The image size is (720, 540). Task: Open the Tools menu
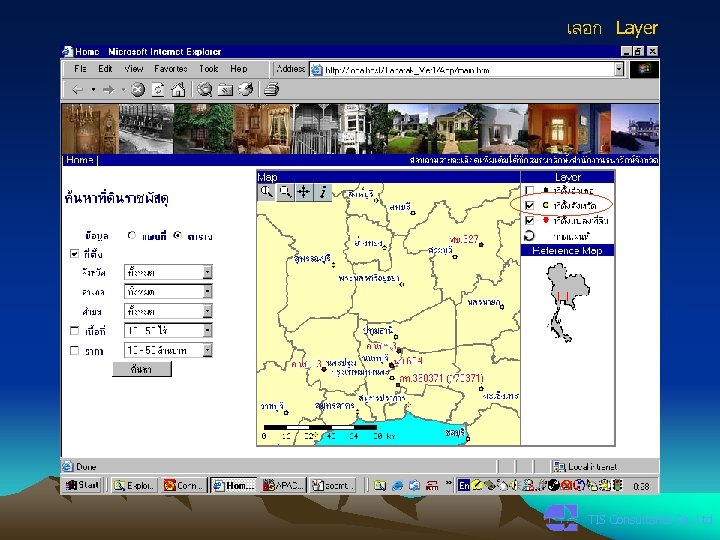pos(208,69)
